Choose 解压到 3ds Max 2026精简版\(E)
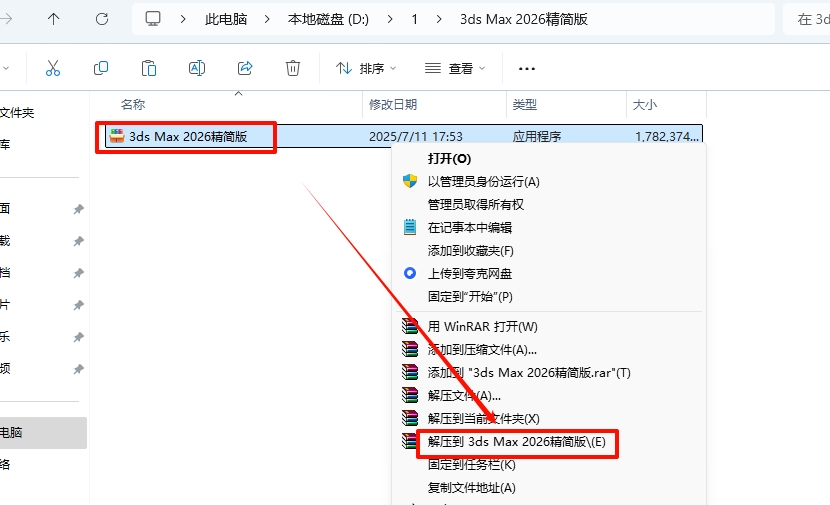This screenshot has height=505, width=830. tap(517, 441)
